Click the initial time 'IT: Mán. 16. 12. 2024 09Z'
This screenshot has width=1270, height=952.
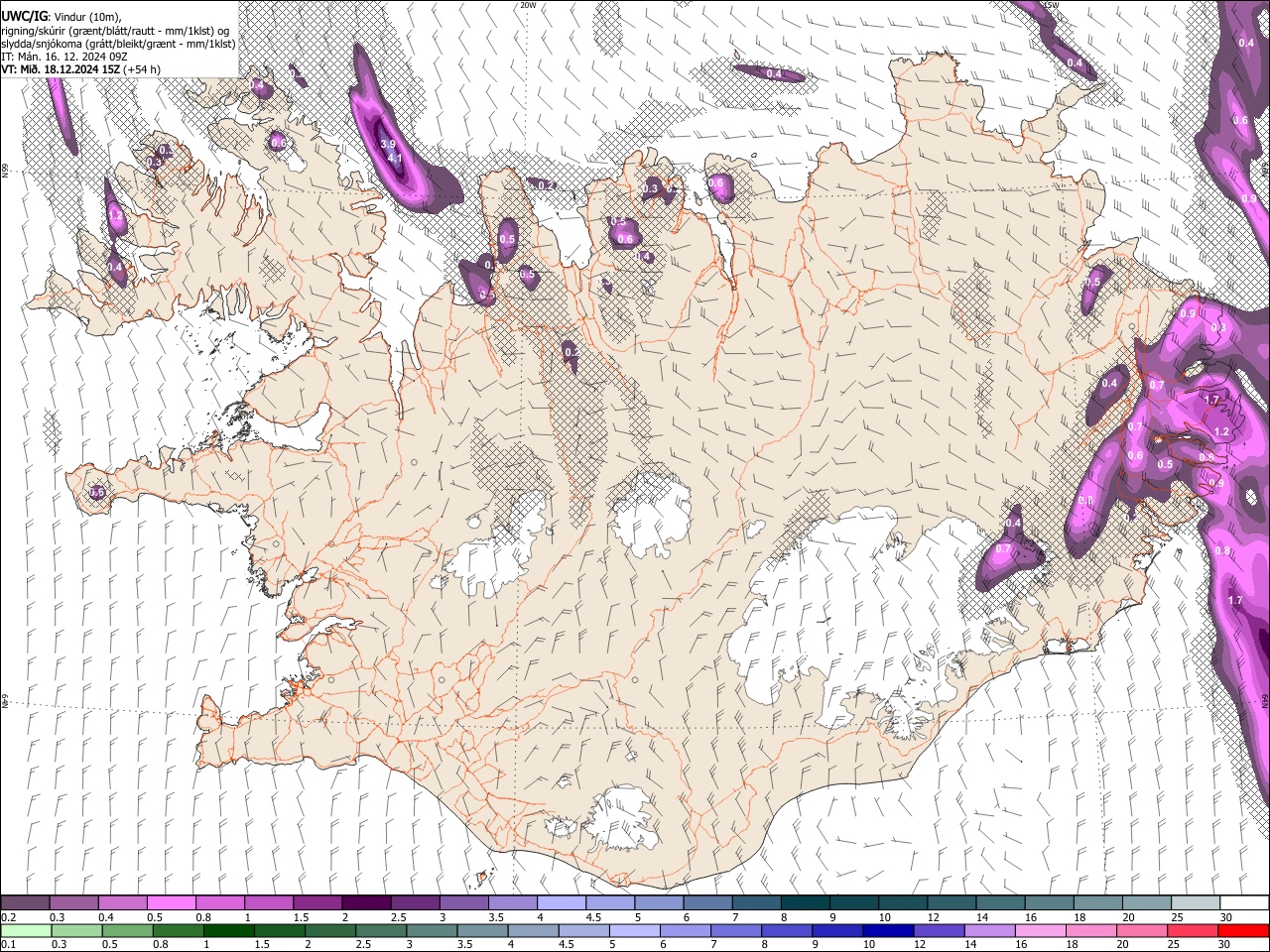point(63,57)
